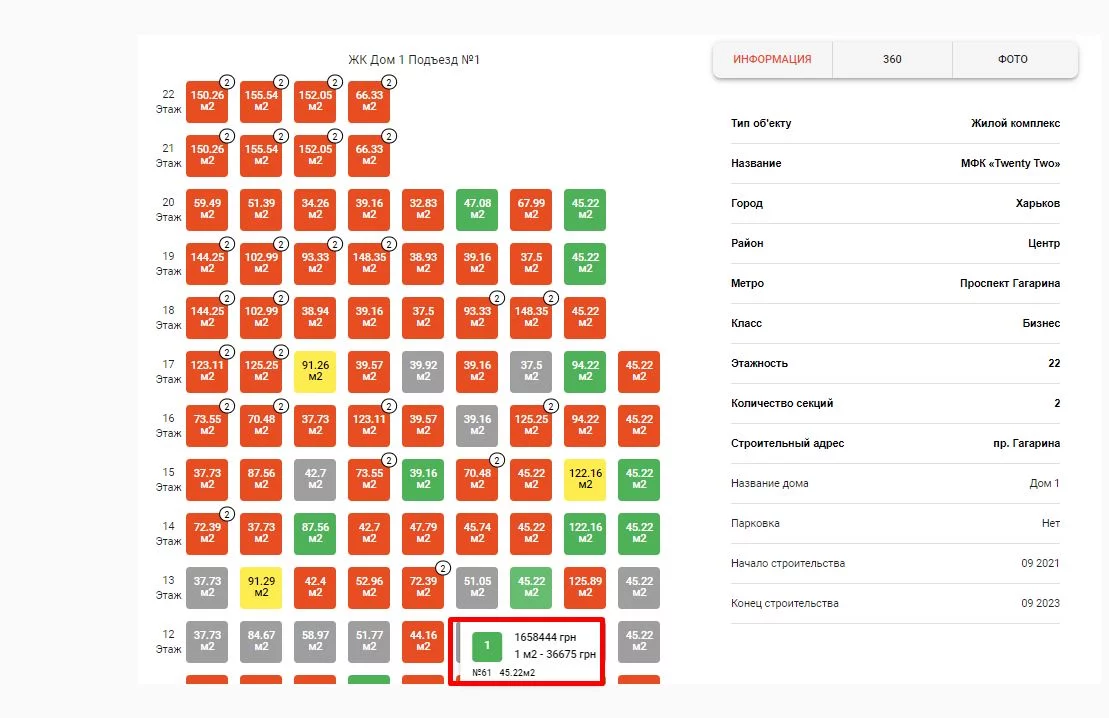Click green room-count badge in apartment №61 tooltip
Screen dimensions: 1109x718
click(x=487, y=646)
